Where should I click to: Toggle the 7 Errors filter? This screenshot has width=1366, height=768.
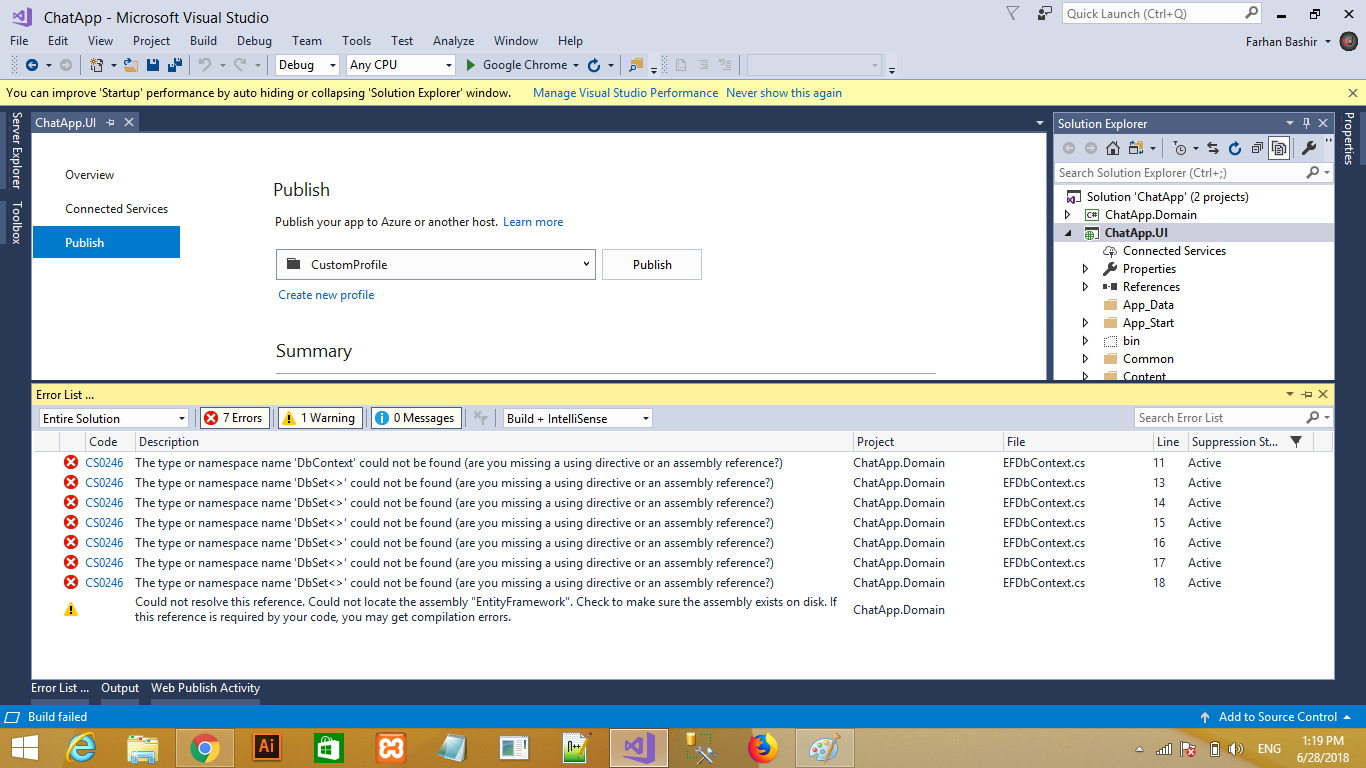tap(235, 418)
